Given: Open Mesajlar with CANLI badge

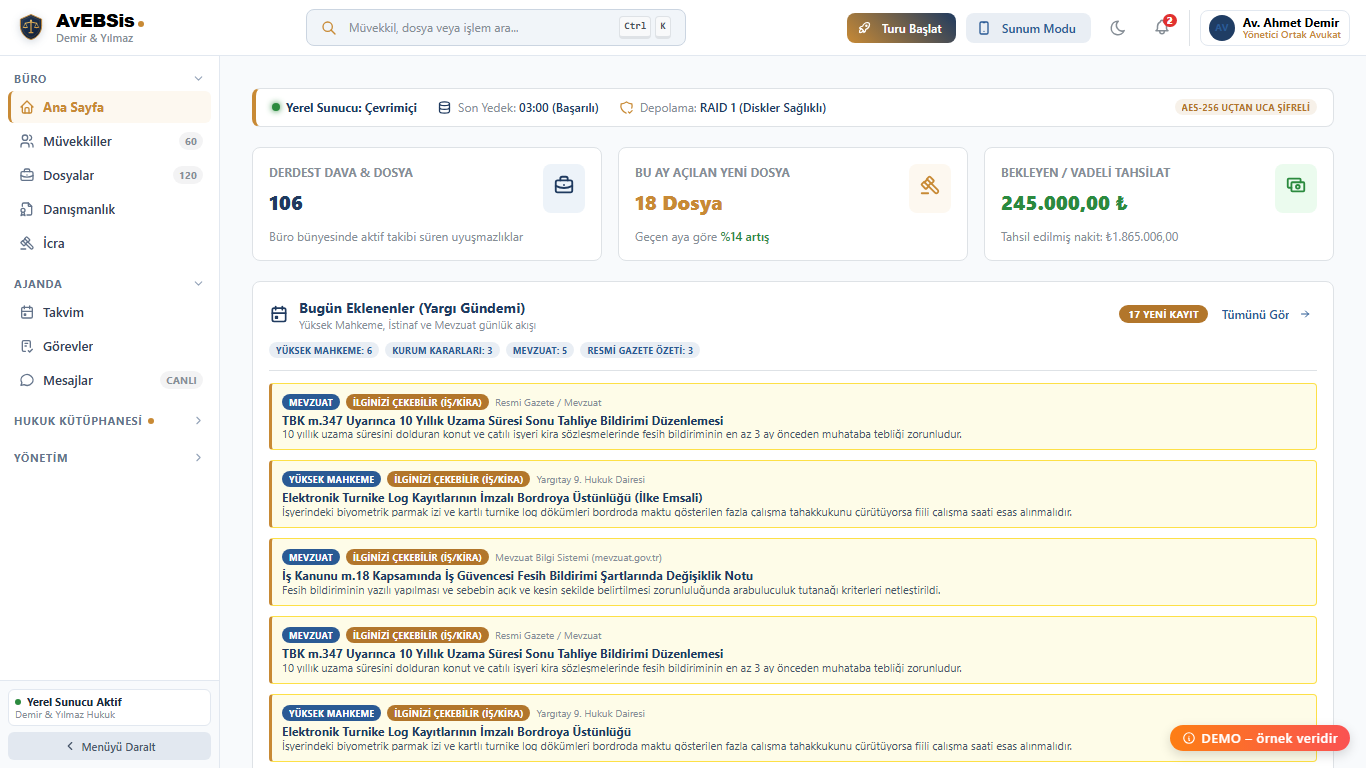Looking at the screenshot, I should tap(110, 380).
